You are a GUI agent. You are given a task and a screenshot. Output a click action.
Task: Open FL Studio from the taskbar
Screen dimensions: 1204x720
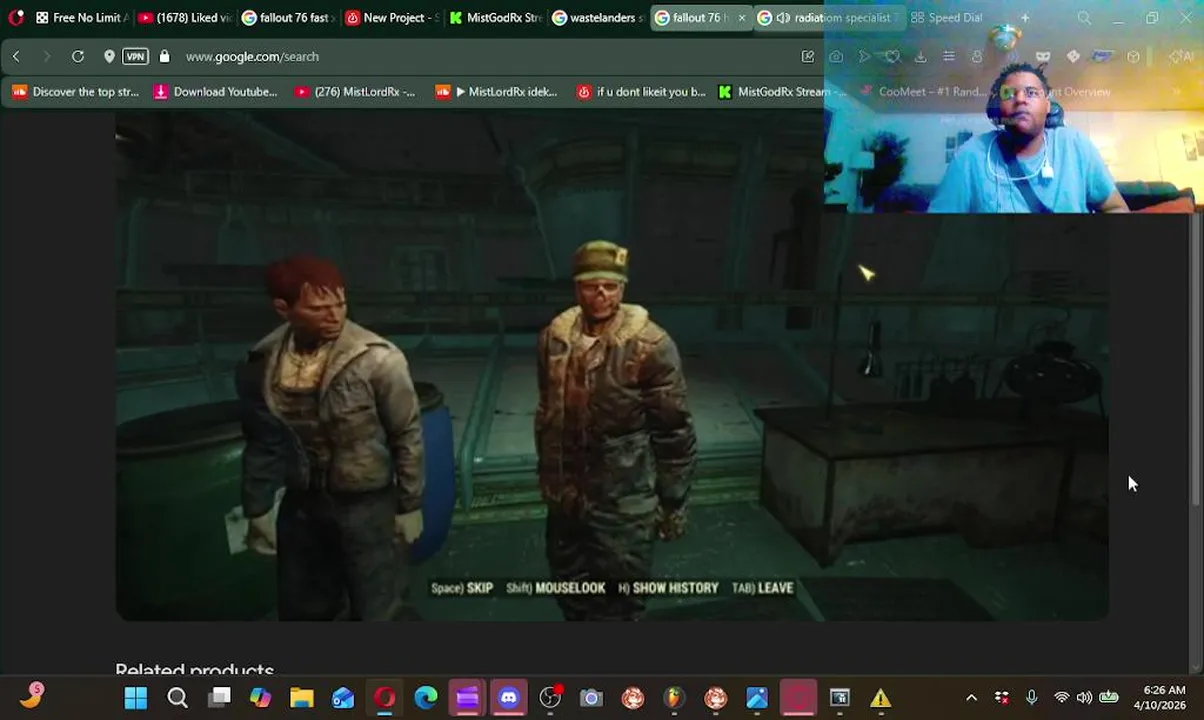(x=674, y=698)
